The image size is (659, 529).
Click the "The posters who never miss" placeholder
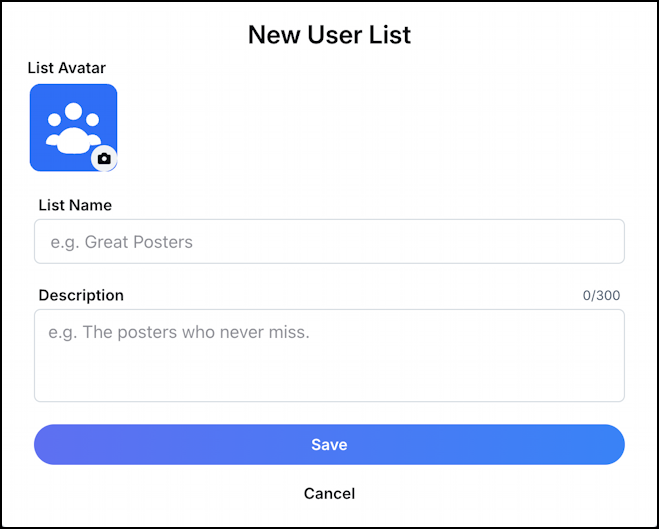coord(195,332)
